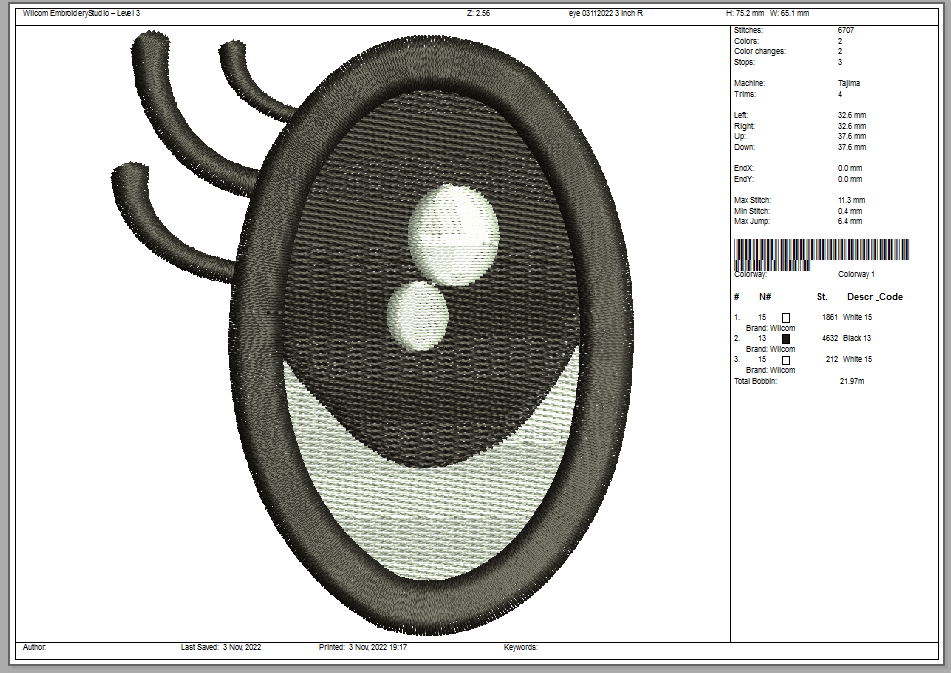Click the Machine value Tajima

point(848,84)
